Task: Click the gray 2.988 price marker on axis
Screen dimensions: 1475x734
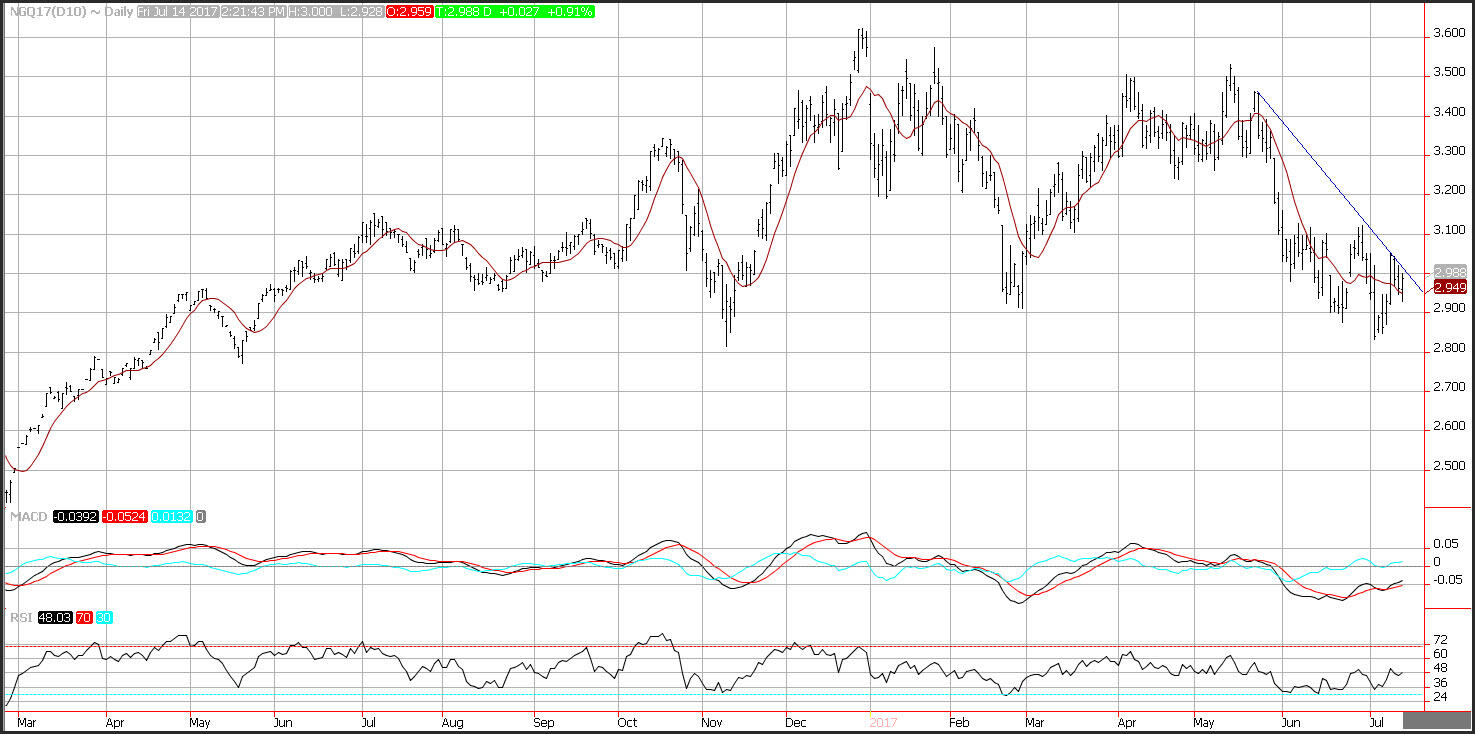Action: 1450,272
